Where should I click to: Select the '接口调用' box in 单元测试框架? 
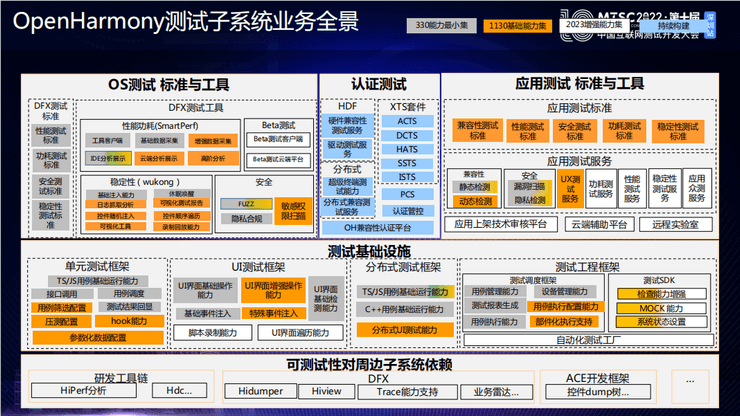click(62, 294)
